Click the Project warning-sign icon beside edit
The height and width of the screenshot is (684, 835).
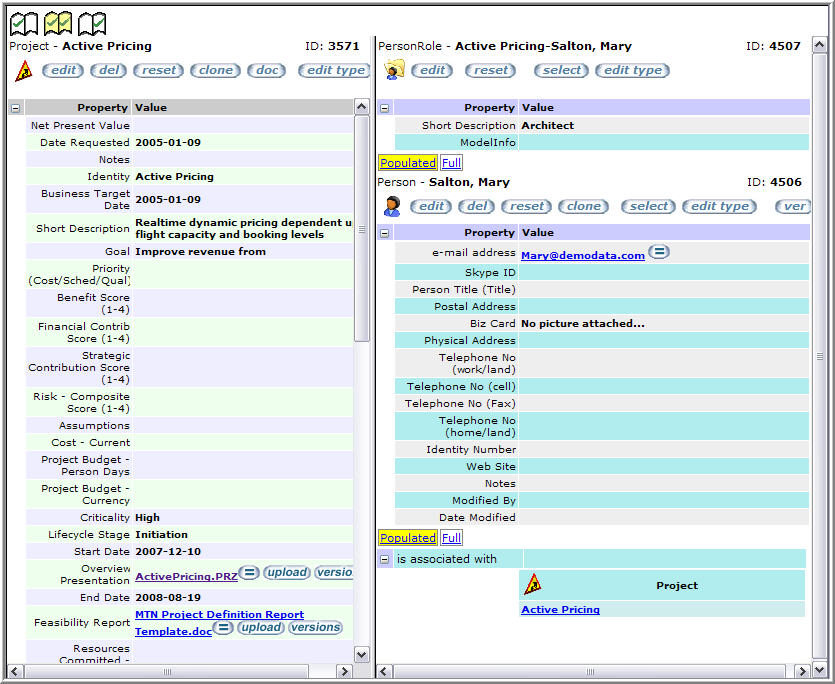[23, 70]
